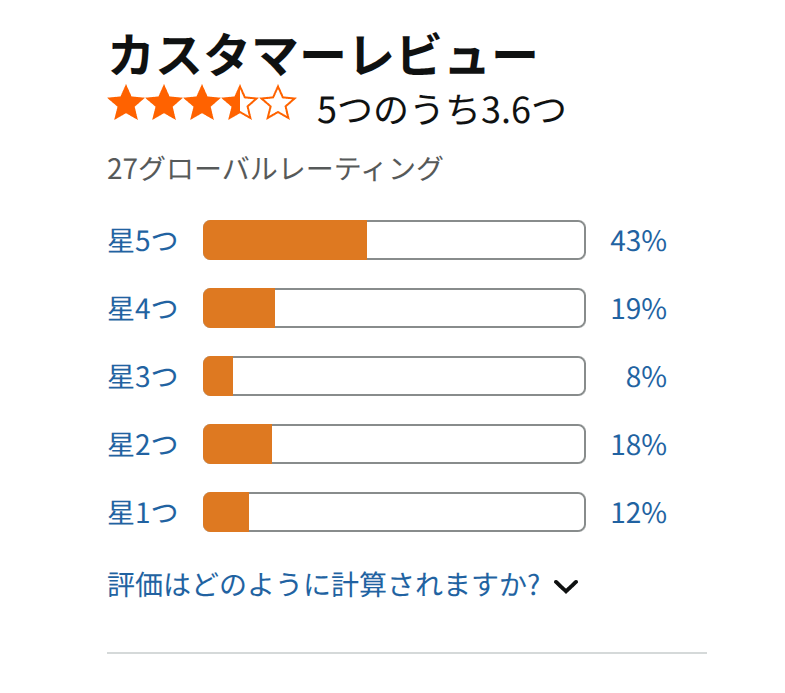Expand the chevron next to 評価はどのように計算されますか?
The width and height of the screenshot is (785, 693).
pyautogui.click(x=566, y=586)
